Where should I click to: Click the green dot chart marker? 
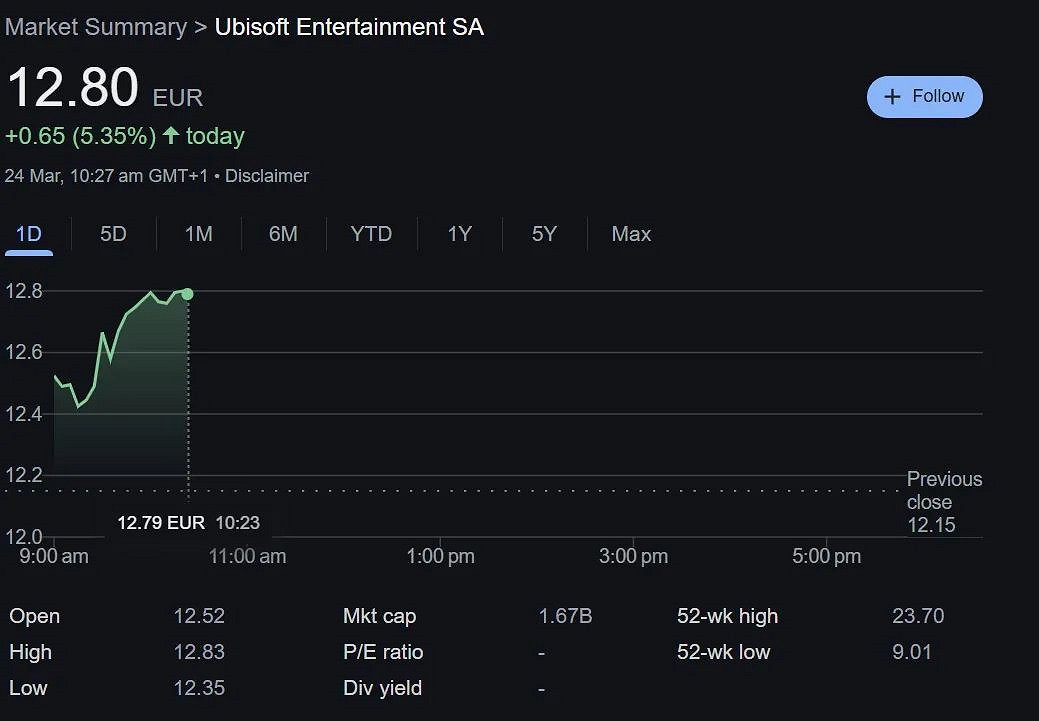[x=187, y=294]
